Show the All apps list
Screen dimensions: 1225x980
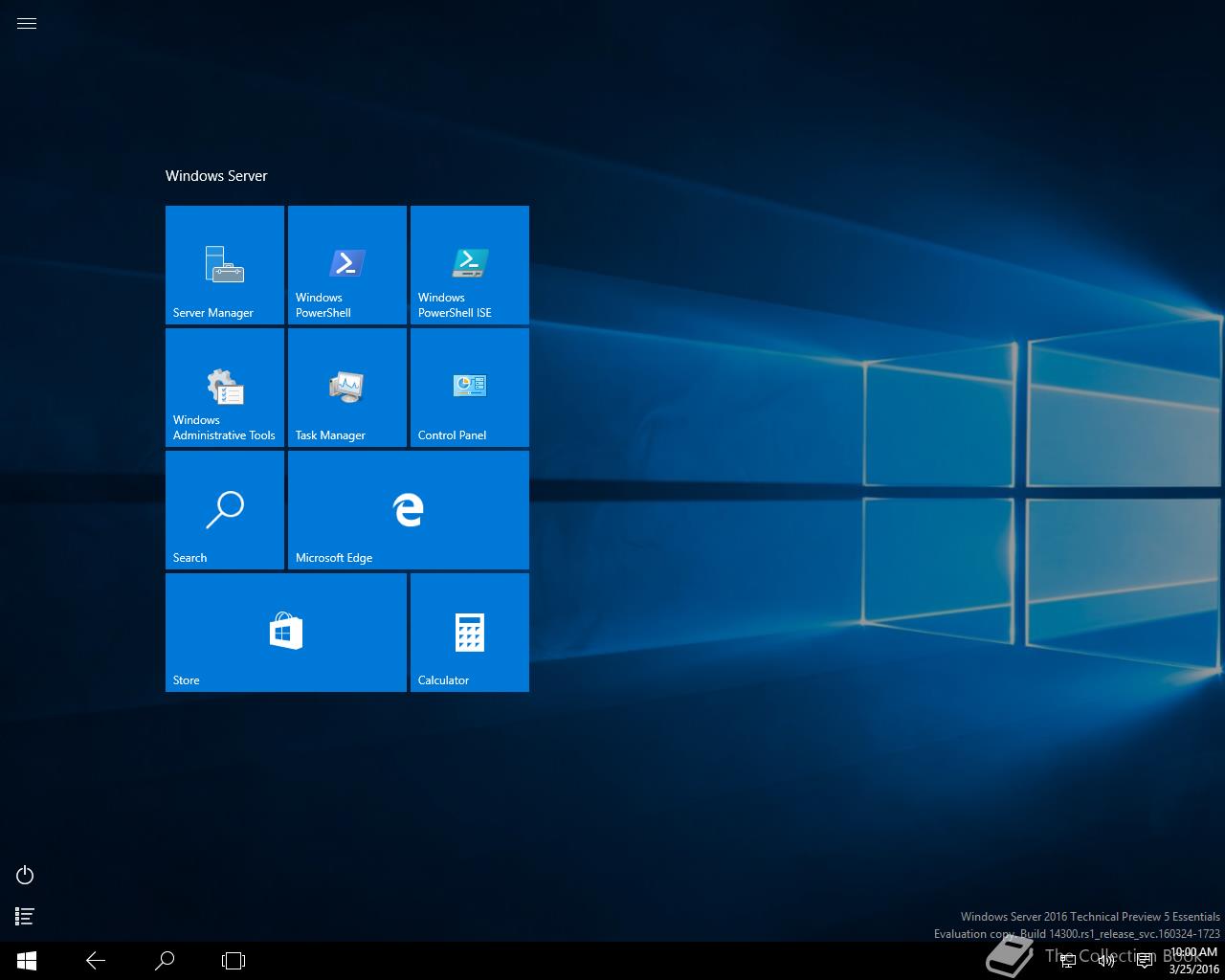point(26,917)
